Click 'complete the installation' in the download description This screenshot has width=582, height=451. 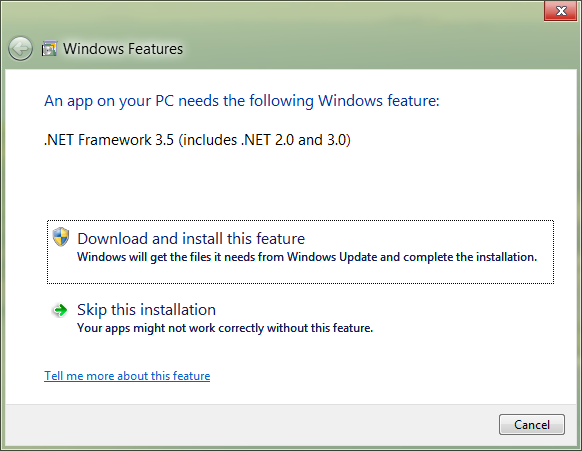470,257
